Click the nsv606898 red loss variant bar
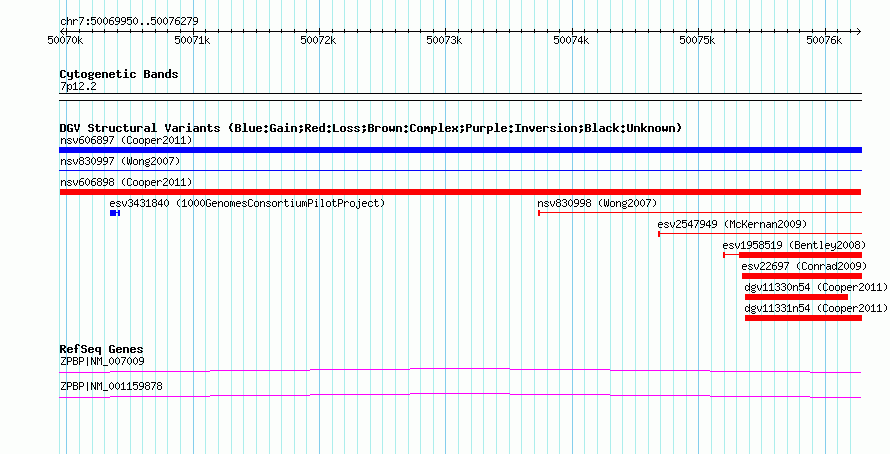This screenshot has height=454, width=890. 460,192
